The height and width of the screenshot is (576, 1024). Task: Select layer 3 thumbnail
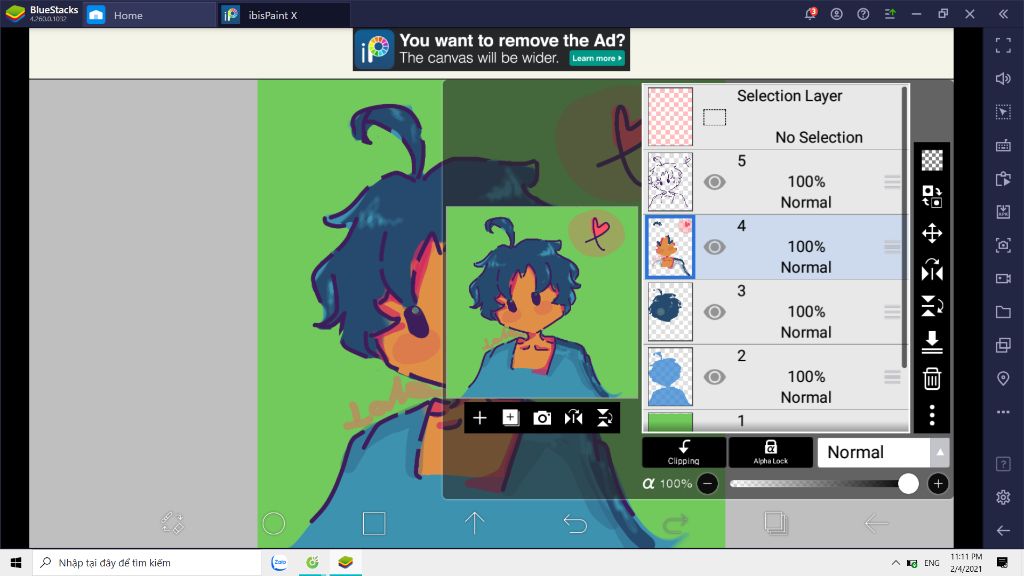click(670, 312)
